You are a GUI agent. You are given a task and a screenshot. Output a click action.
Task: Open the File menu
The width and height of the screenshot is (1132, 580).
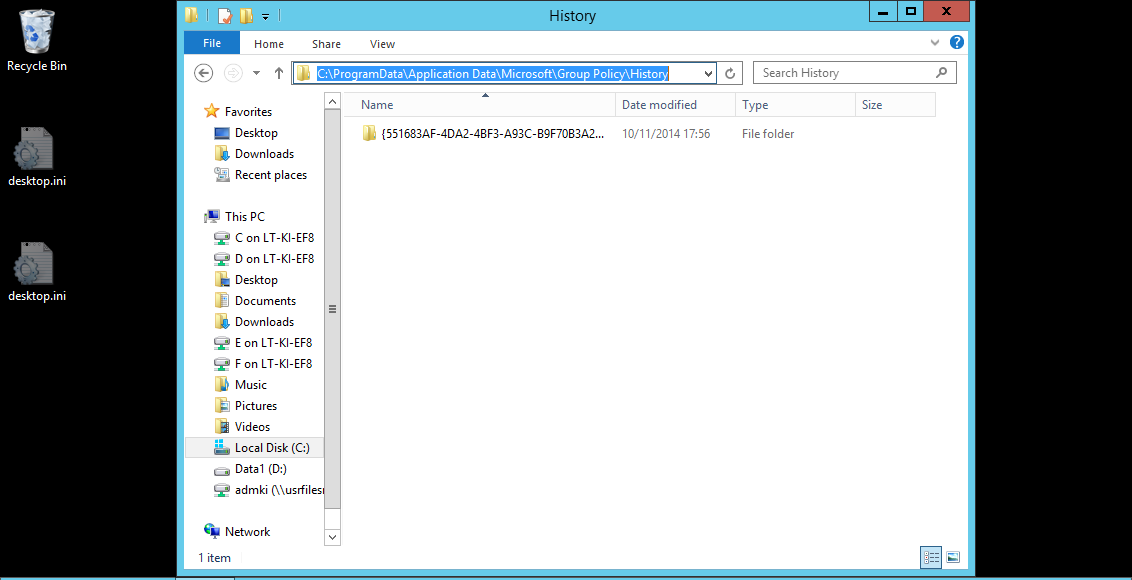212,43
